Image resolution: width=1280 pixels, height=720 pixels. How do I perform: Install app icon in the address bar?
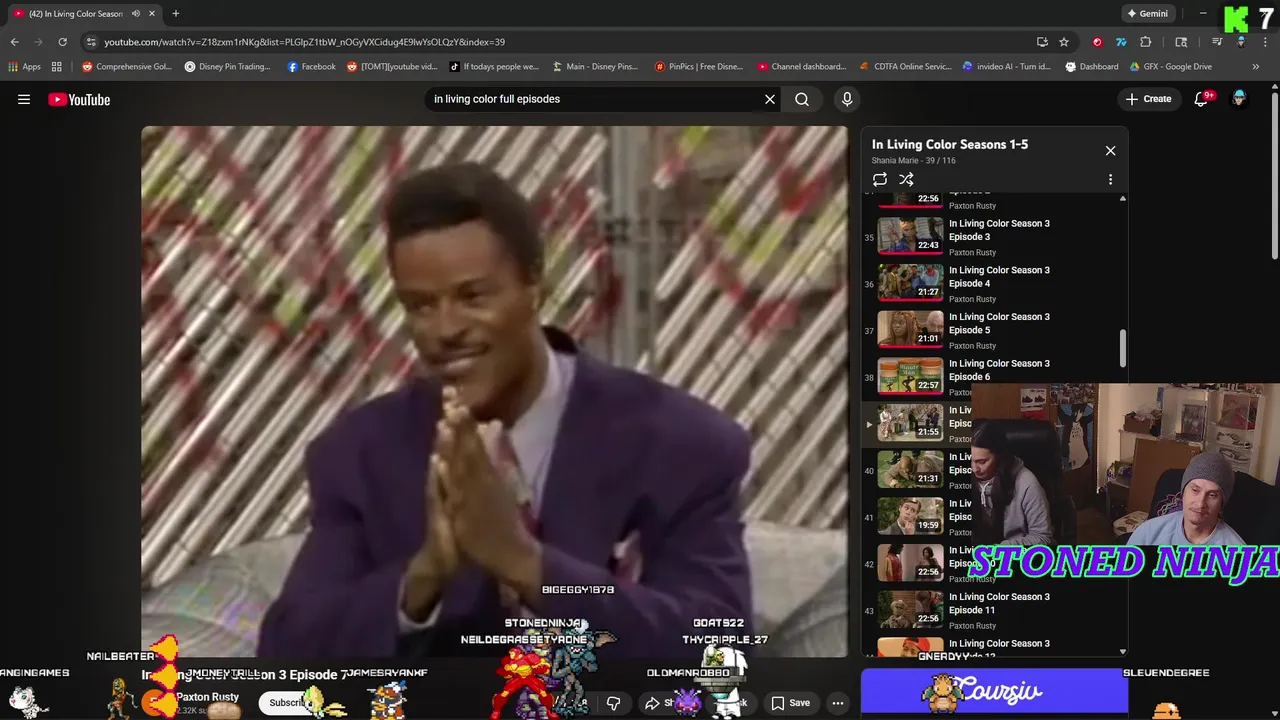[1042, 42]
